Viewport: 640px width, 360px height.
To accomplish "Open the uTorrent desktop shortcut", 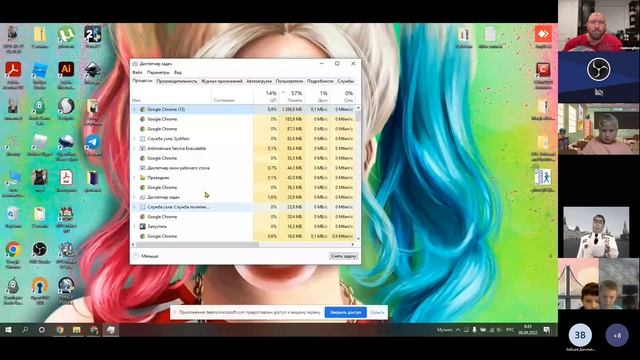I will tap(66, 37).
